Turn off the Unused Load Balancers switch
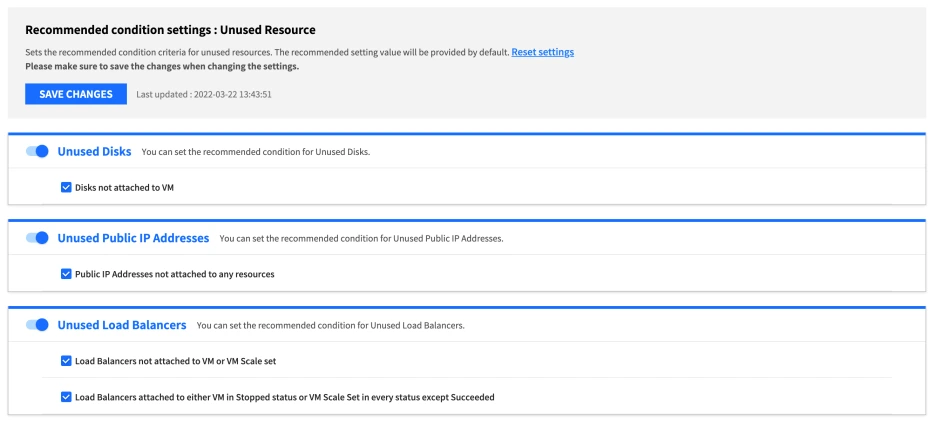Viewport: 936px width, 427px height. coord(37,325)
